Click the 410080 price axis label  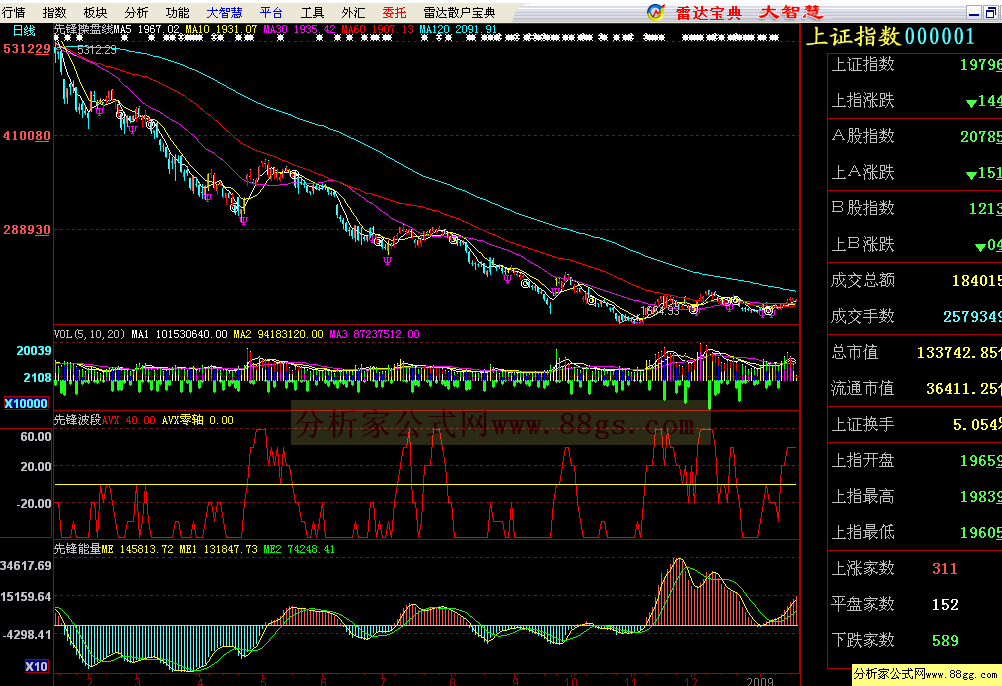coord(27,135)
